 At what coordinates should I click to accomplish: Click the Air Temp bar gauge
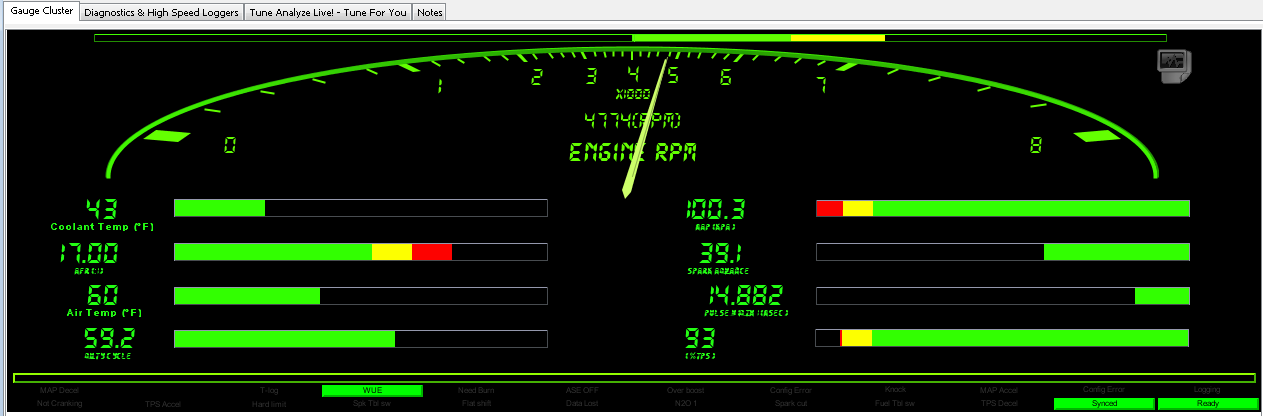[361, 296]
